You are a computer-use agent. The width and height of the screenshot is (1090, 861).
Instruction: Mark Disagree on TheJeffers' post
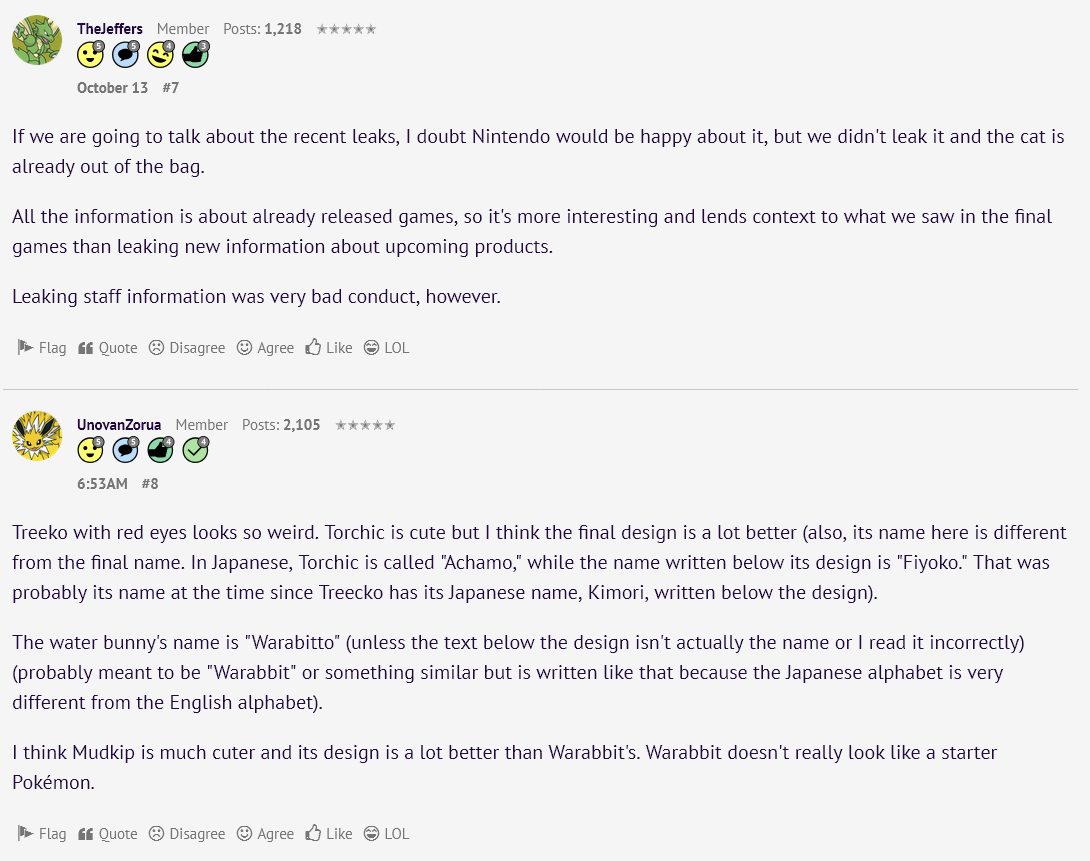pos(187,348)
